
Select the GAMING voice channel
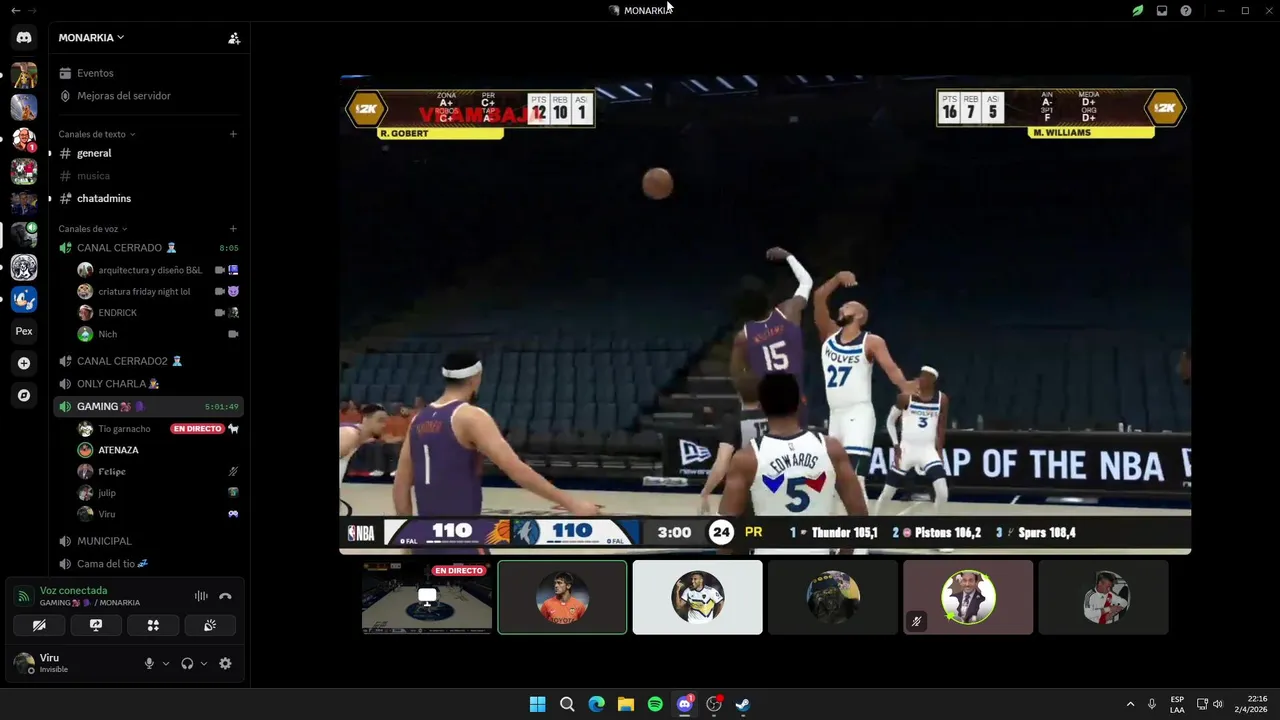coord(148,407)
